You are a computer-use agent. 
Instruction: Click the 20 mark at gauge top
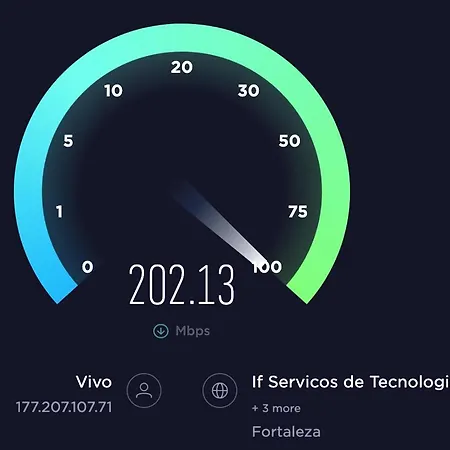coord(182,67)
